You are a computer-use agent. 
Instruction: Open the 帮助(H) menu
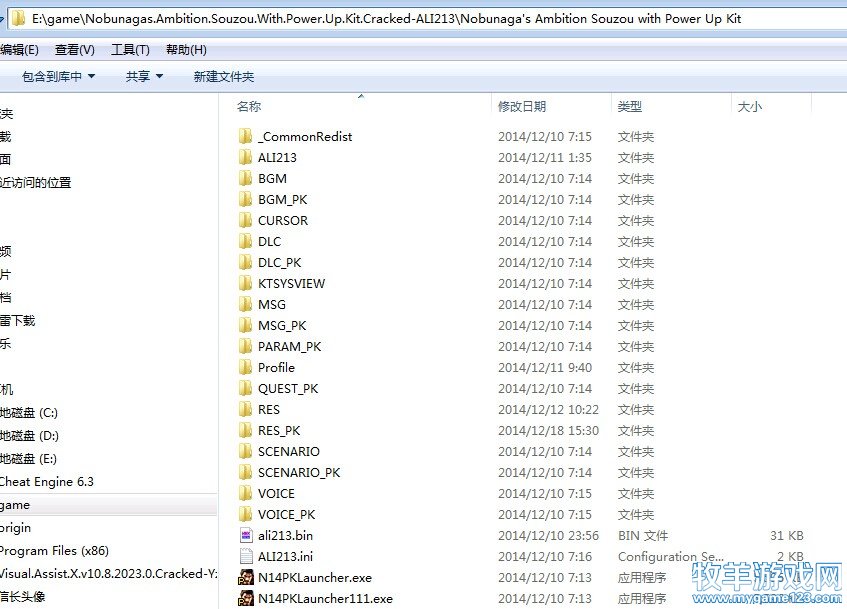[186, 50]
